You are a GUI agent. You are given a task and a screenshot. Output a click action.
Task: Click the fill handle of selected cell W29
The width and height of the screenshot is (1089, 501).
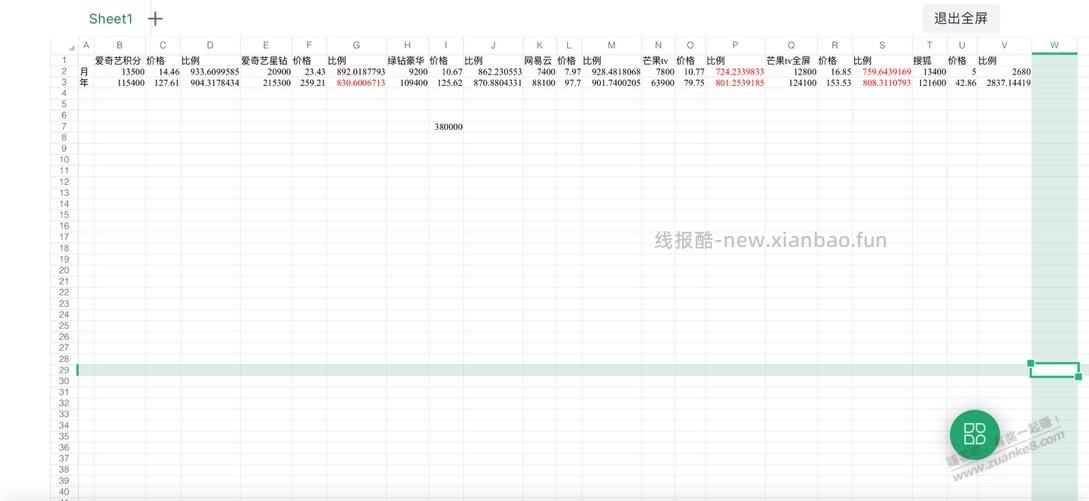click(1078, 377)
